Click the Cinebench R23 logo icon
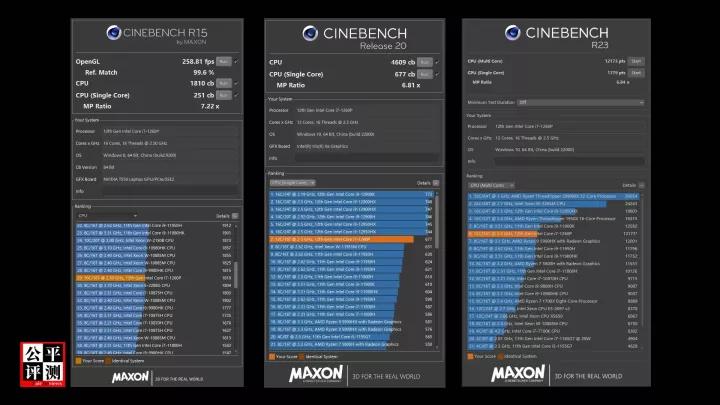Image resolution: width=720 pixels, height=405 pixels. tap(513, 34)
